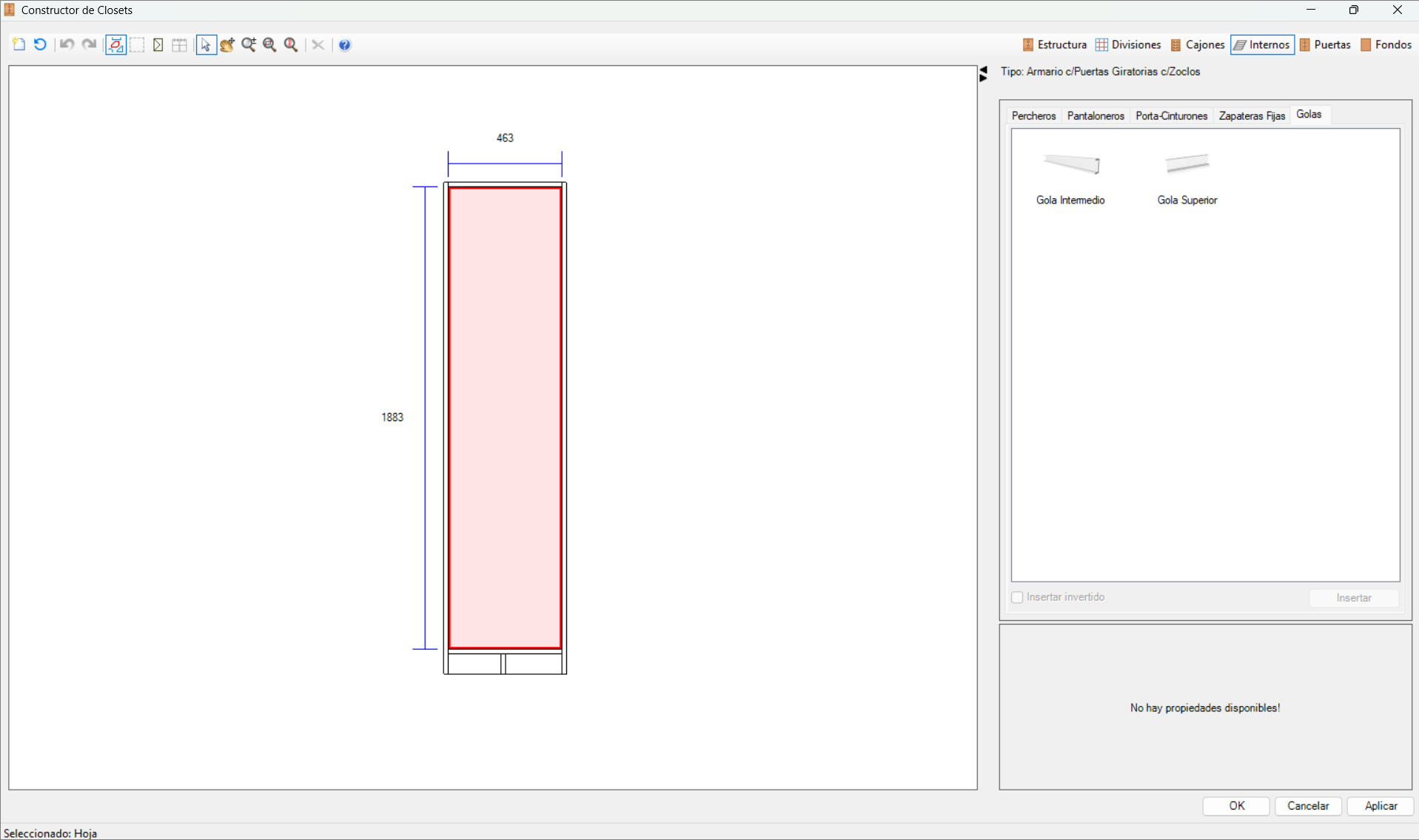Toggle the show dimensions toolbar icon
The height and width of the screenshot is (840, 1419).
(115, 45)
